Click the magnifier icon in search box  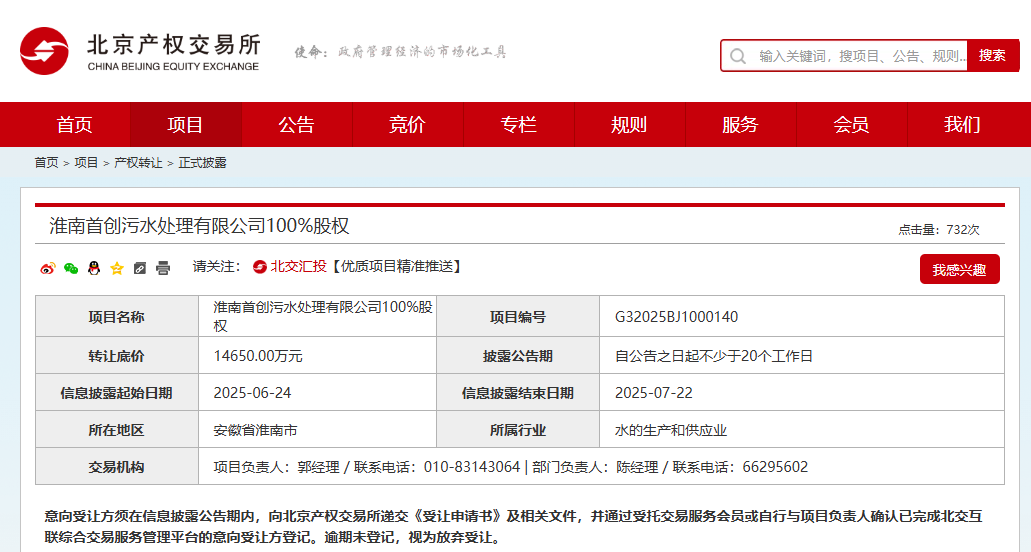click(738, 56)
